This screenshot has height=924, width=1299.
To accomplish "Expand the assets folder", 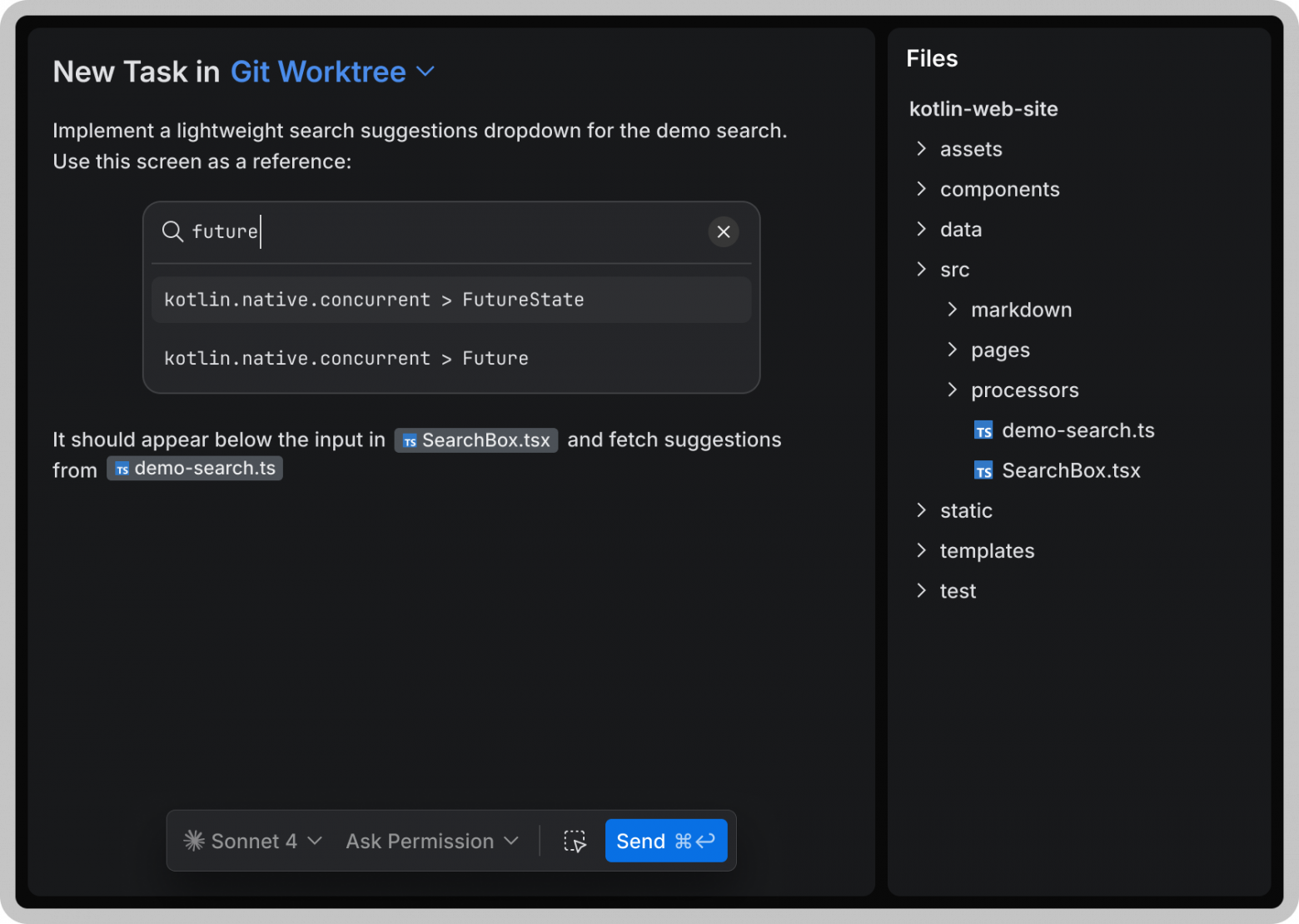I will coord(922,148).
